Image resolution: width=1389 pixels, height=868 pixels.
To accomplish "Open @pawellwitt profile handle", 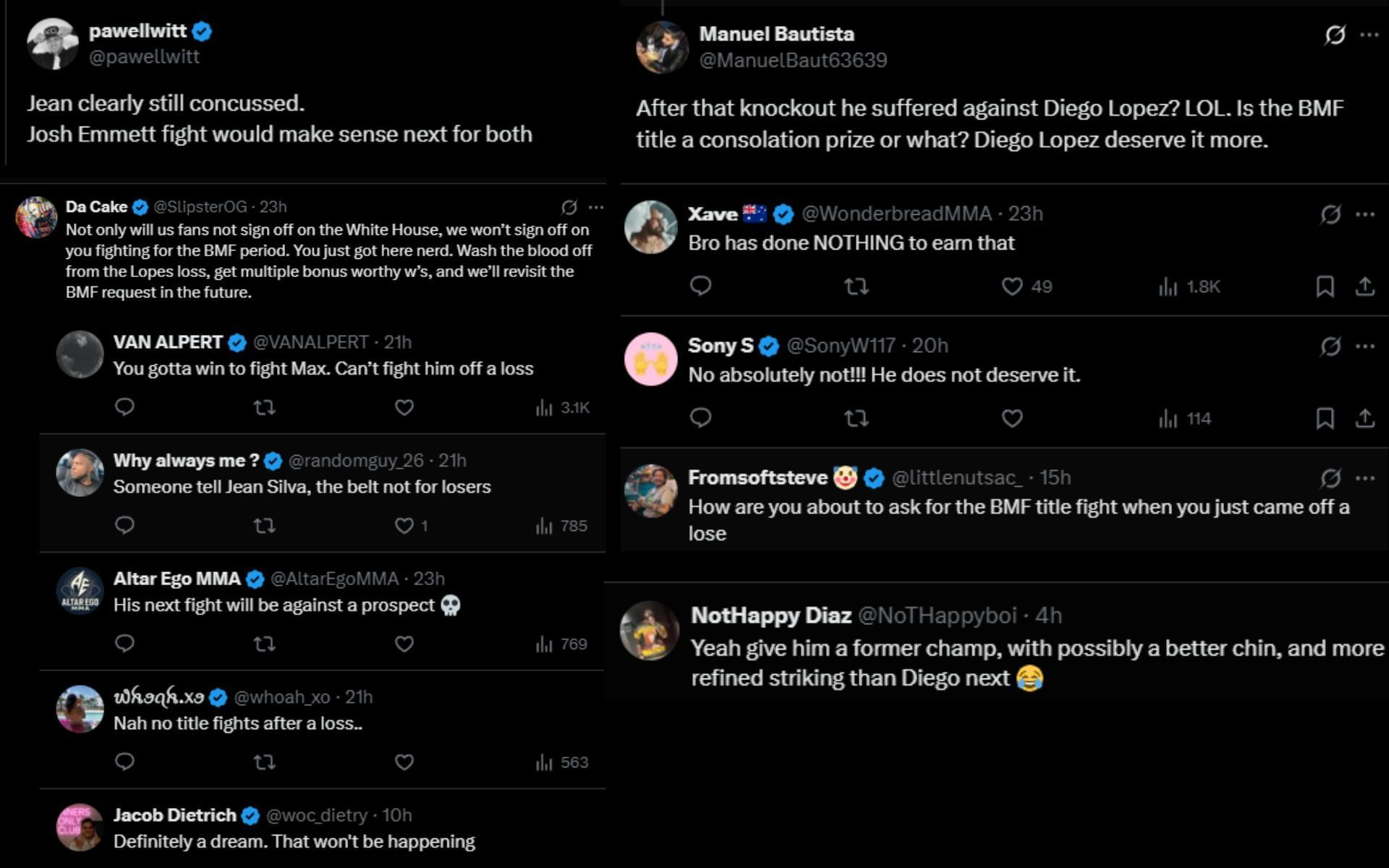I will point(144,57).
